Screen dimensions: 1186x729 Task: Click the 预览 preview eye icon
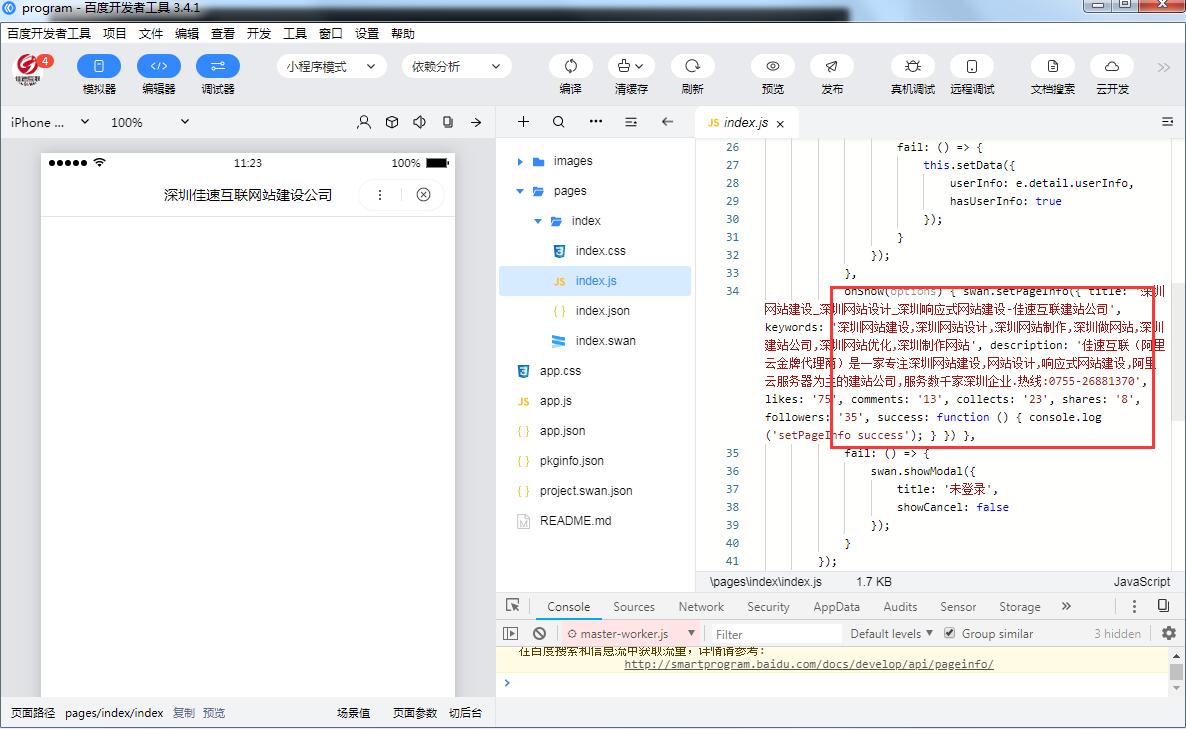coord(772,67)
